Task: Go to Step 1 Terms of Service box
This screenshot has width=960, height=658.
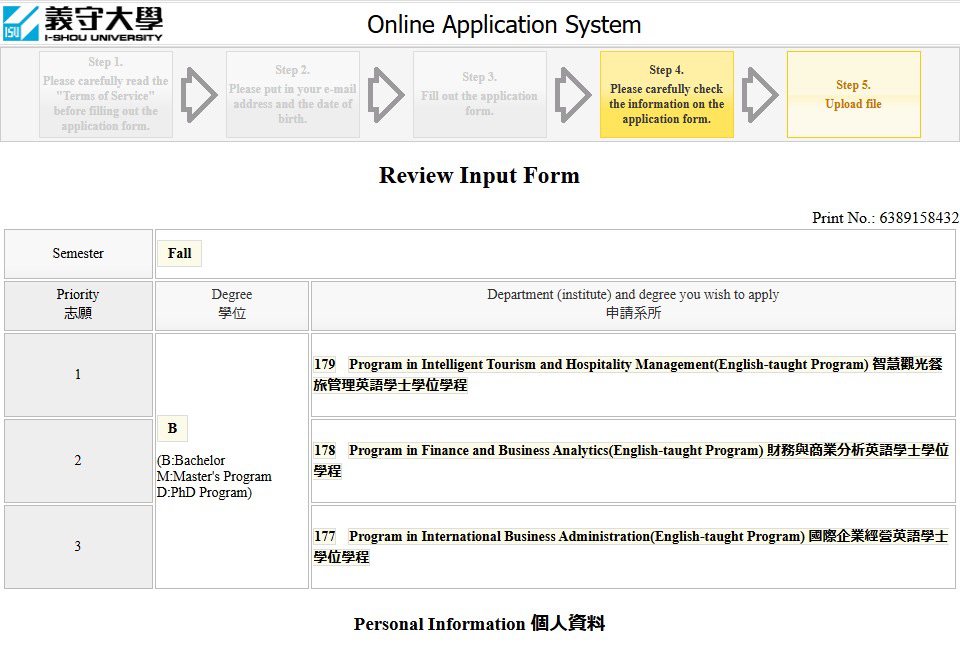Action: (106, 95)
